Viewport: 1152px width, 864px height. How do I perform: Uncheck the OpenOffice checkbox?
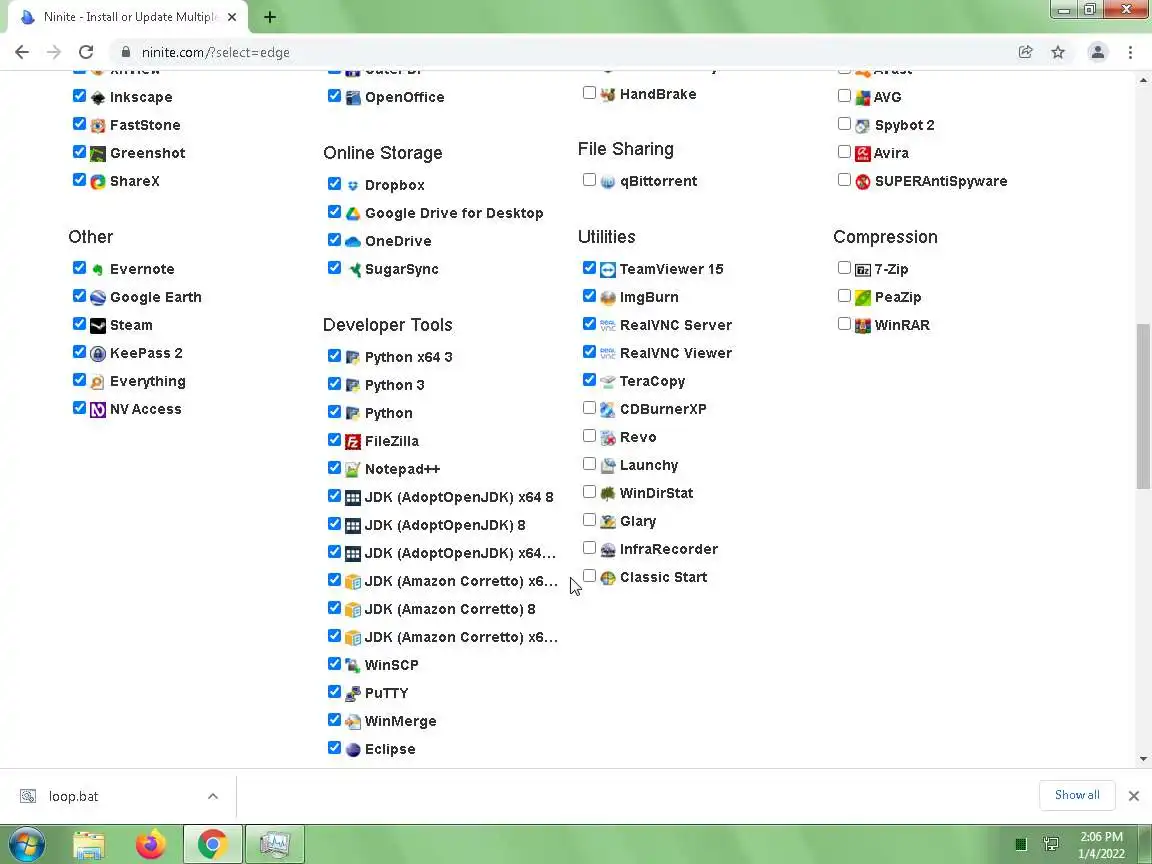(334, 96)
